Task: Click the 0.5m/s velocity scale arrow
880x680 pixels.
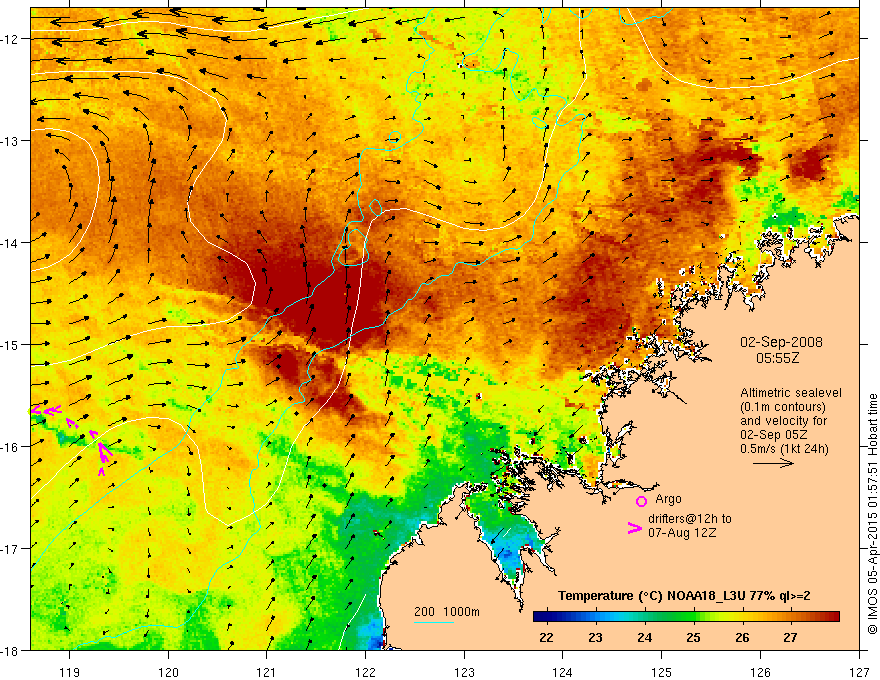Action: (x=773, y=463)
